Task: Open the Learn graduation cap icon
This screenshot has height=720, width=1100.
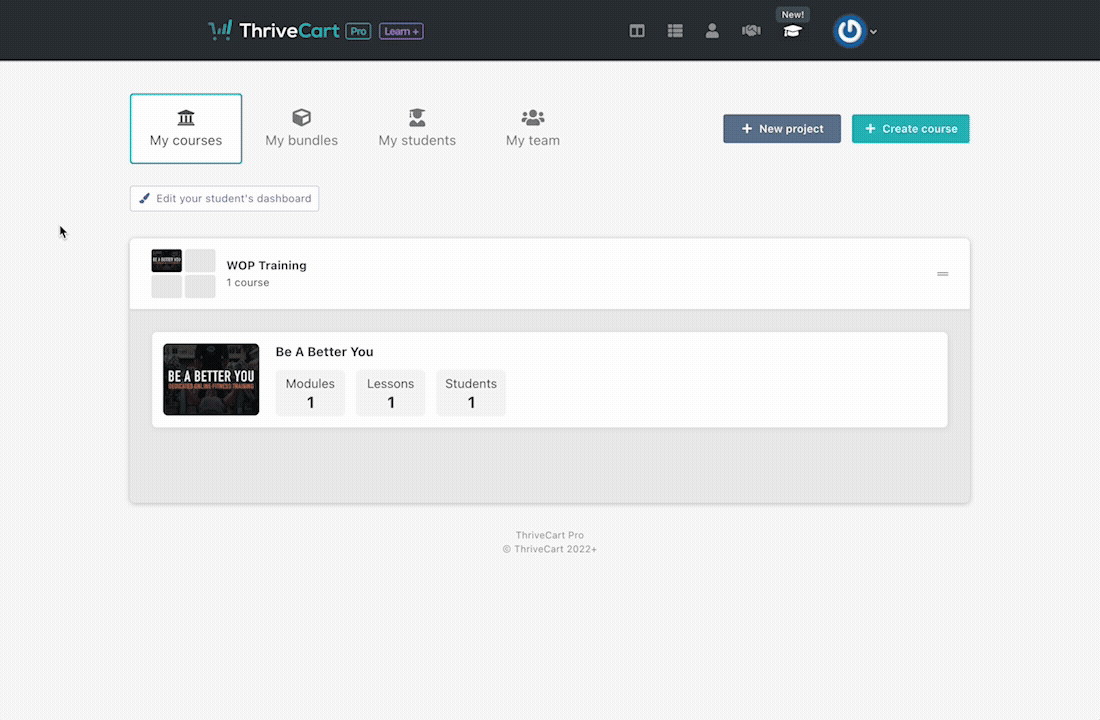Action: pos(792,31)
